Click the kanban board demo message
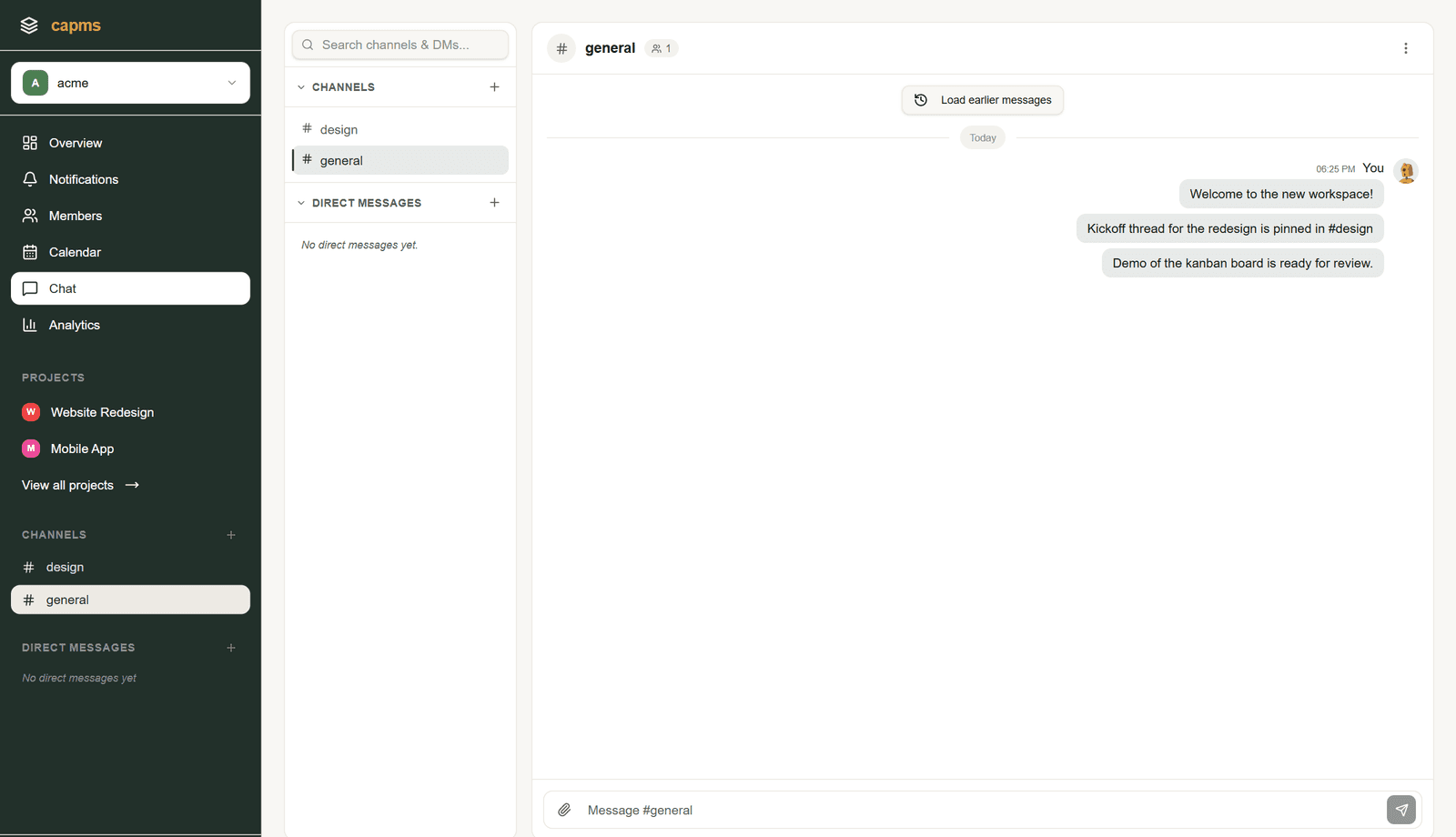1456x837 pixels. [1242, 263]
